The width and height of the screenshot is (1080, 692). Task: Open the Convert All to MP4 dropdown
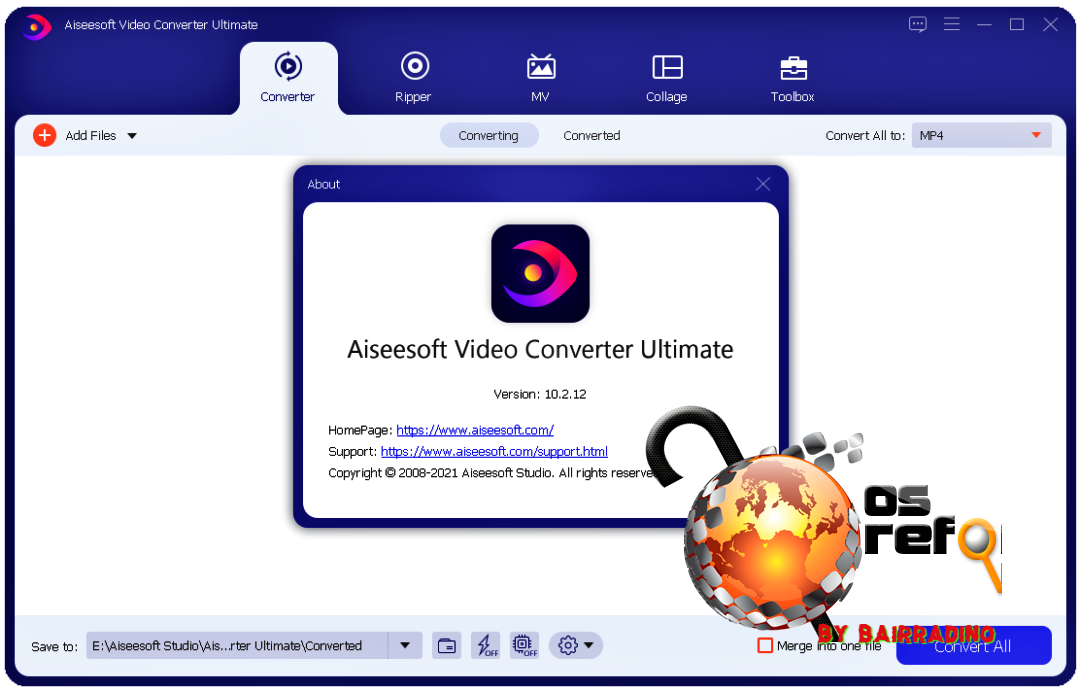982,136
